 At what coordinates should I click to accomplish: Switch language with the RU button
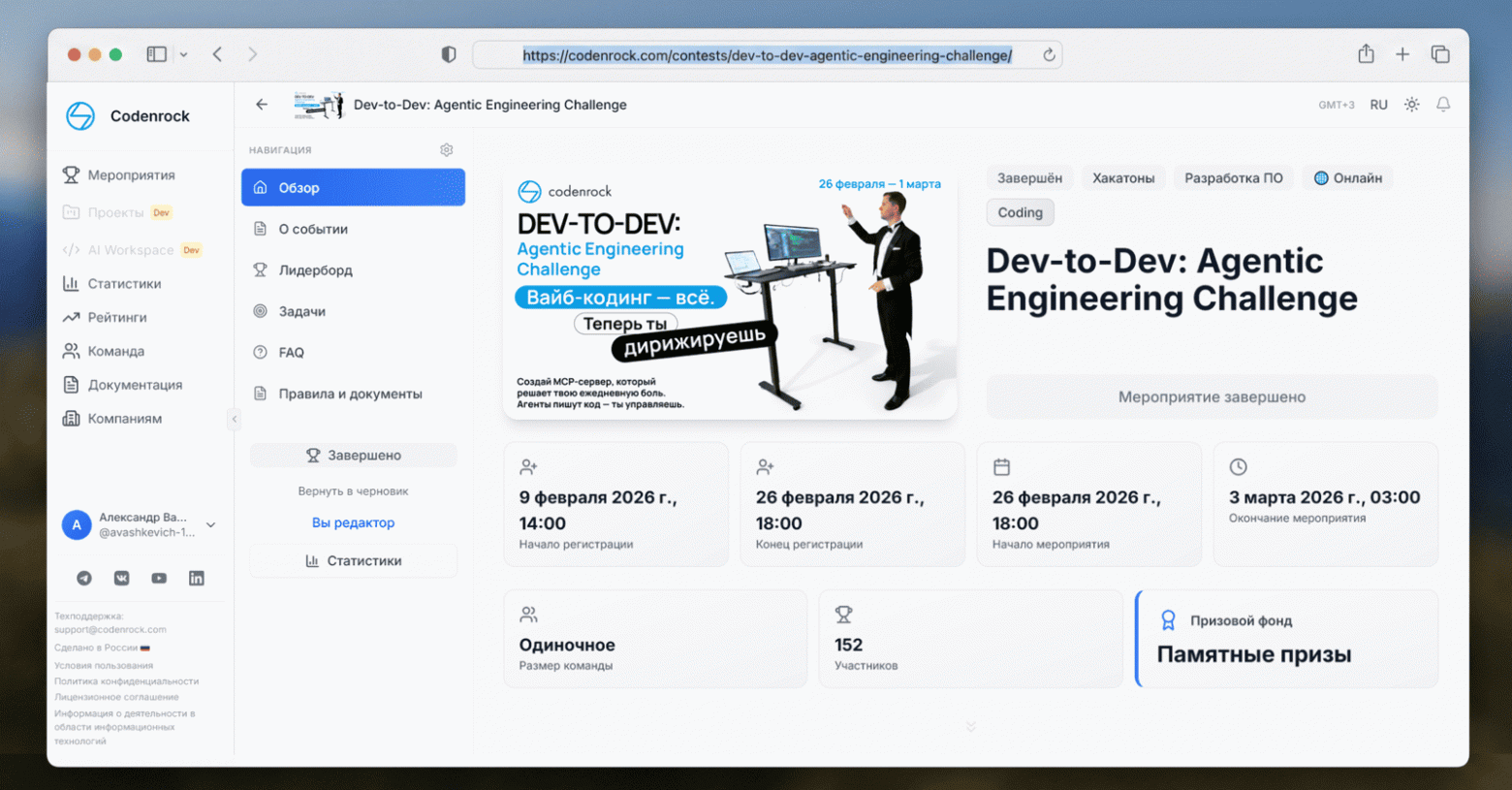point(1378,105)
